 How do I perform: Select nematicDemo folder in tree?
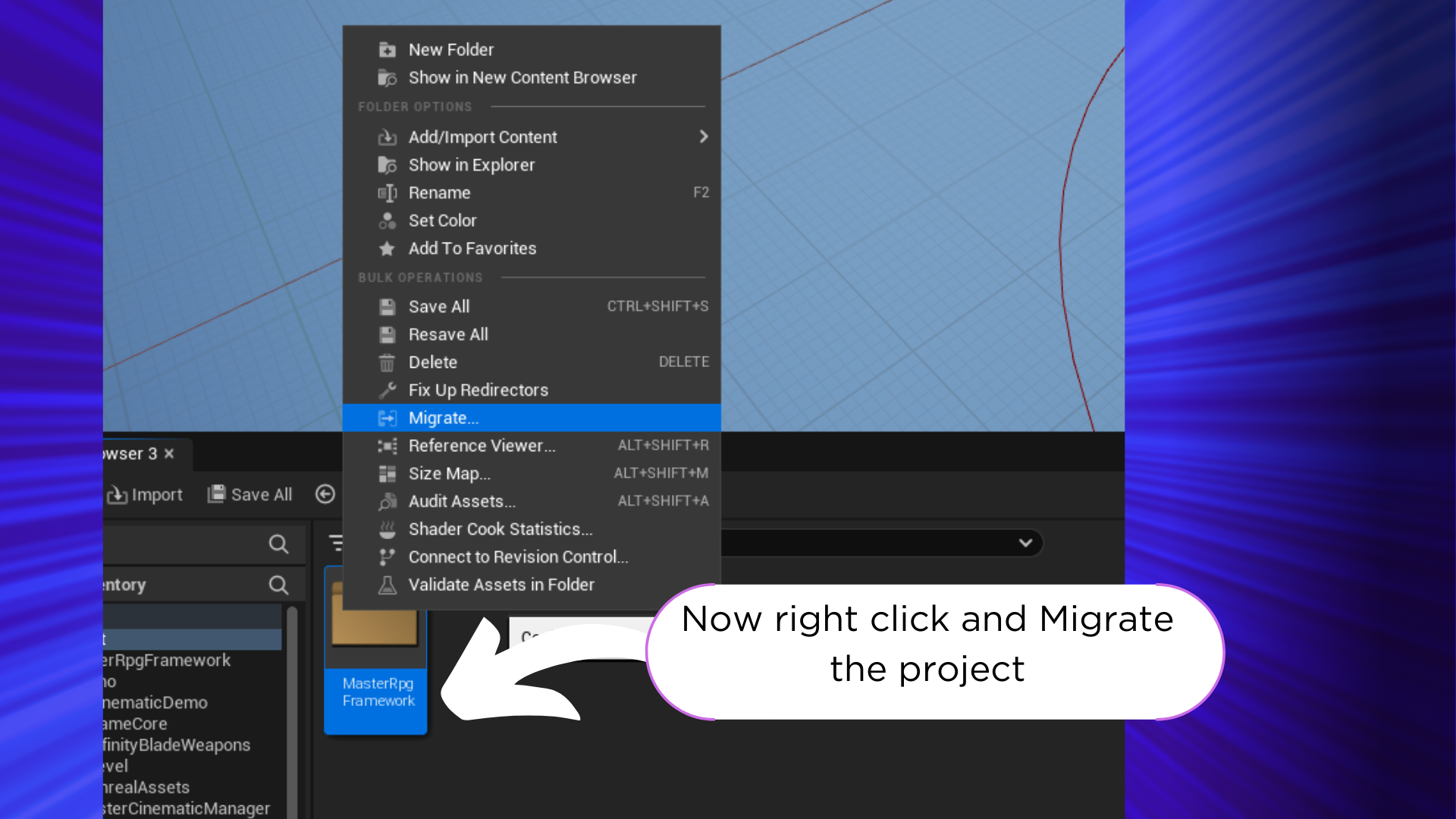(155, 703)
